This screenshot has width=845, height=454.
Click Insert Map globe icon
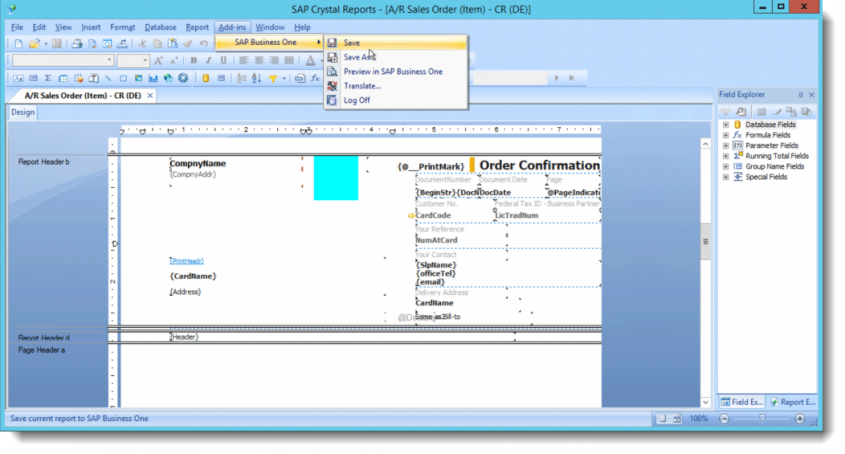pos(168,78)
